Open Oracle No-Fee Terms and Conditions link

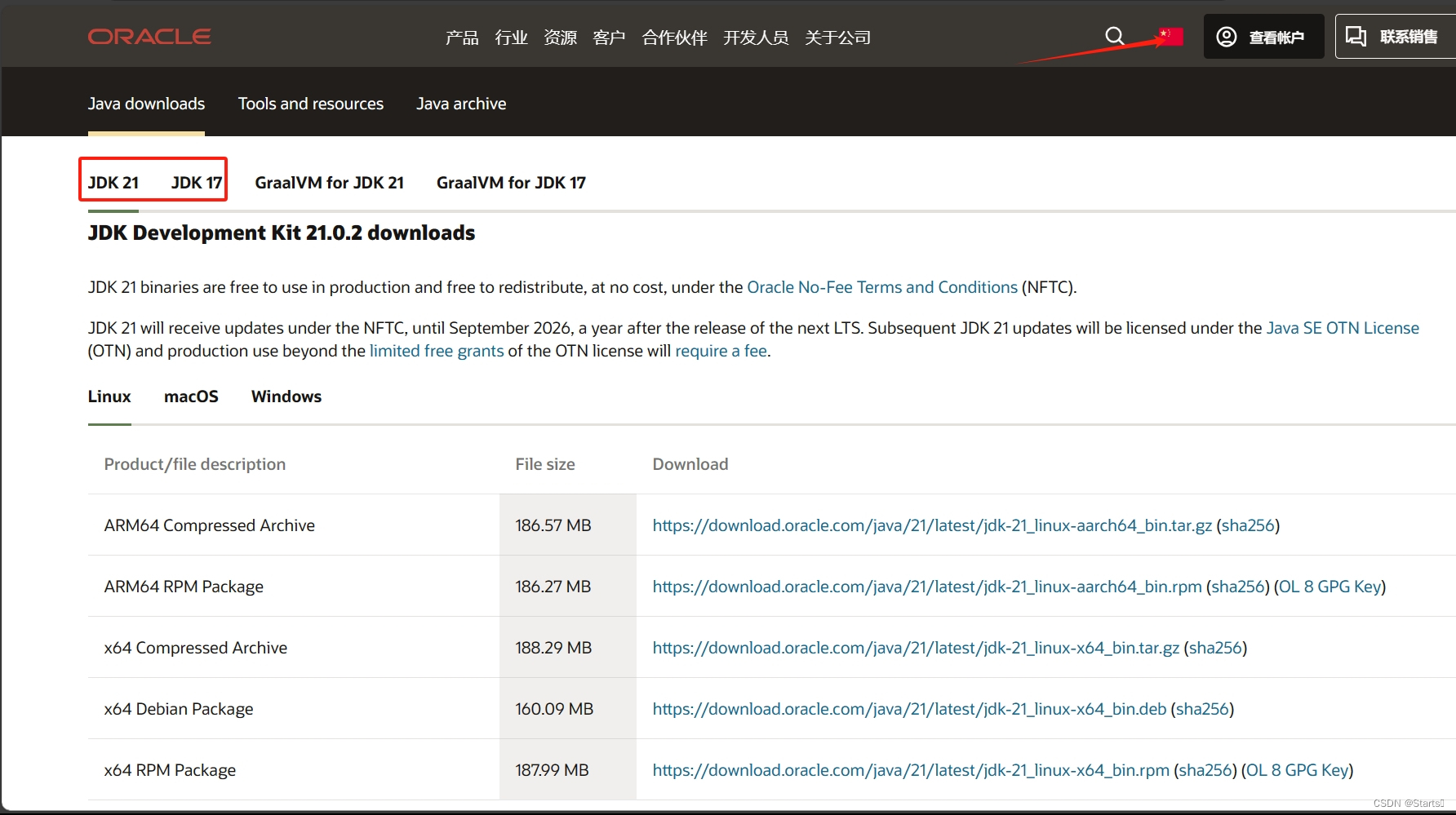(x=882, y=287)
